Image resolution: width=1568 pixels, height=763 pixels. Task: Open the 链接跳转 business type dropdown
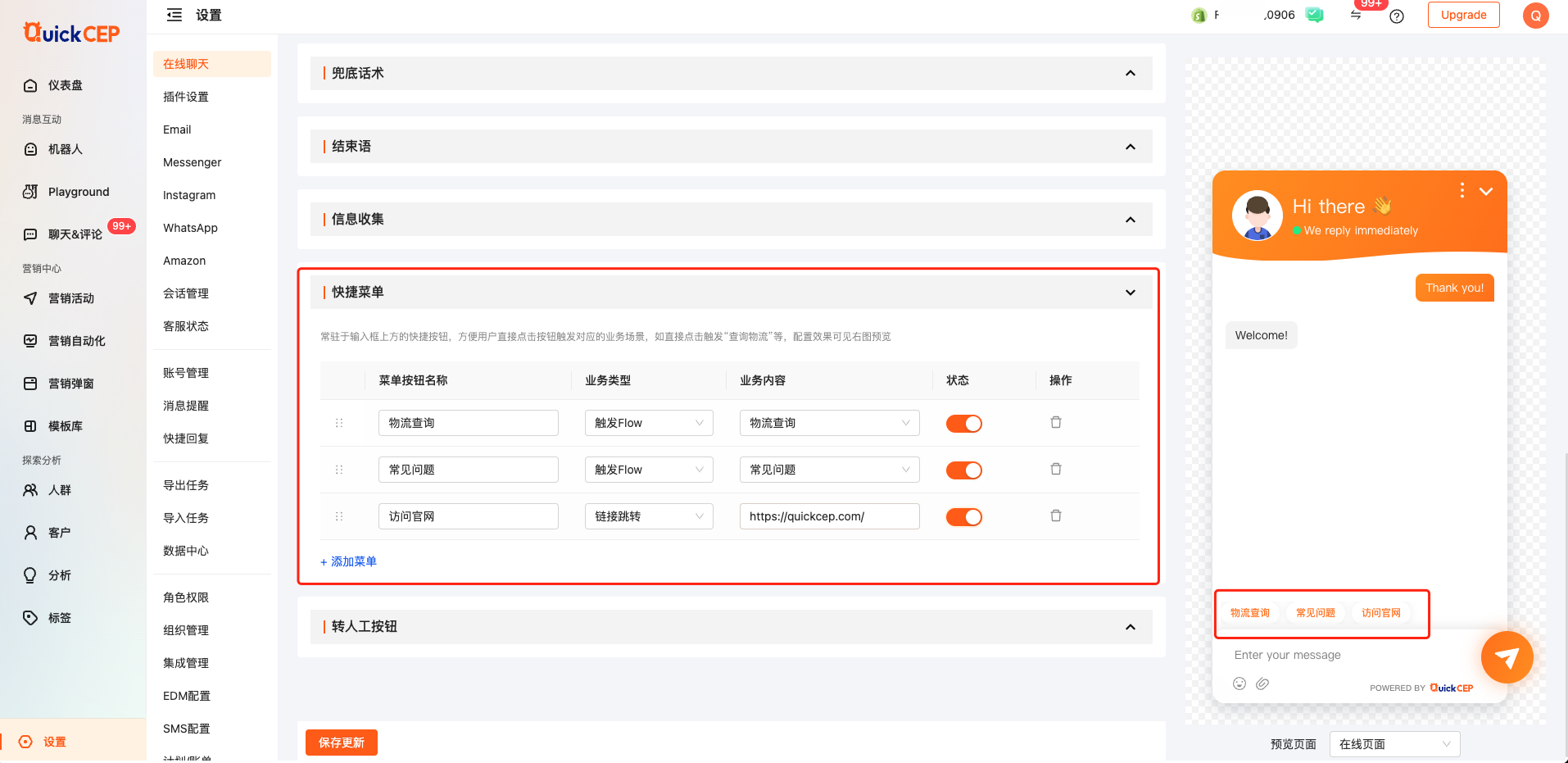(649, 516)
